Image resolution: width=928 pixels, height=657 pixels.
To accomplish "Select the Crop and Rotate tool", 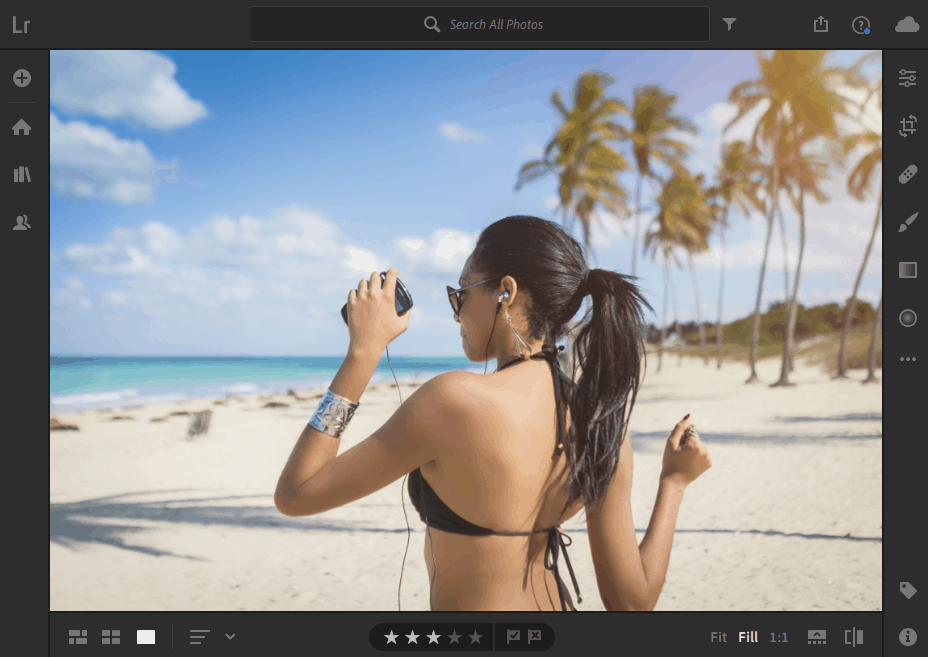I will click(x=907, y=126).
